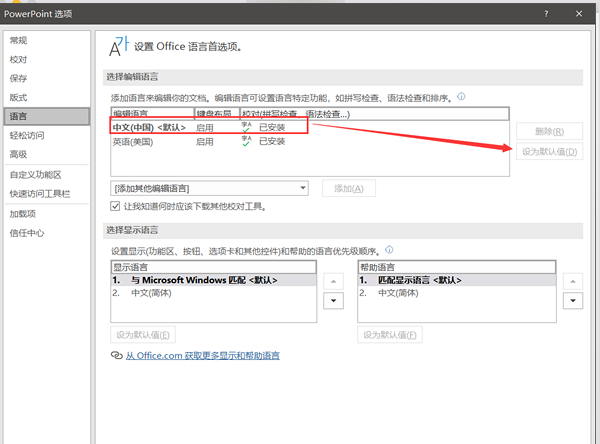
Task: Select display language 与 Microsoft Windows 匹配
Action: [x=214, y=280]
